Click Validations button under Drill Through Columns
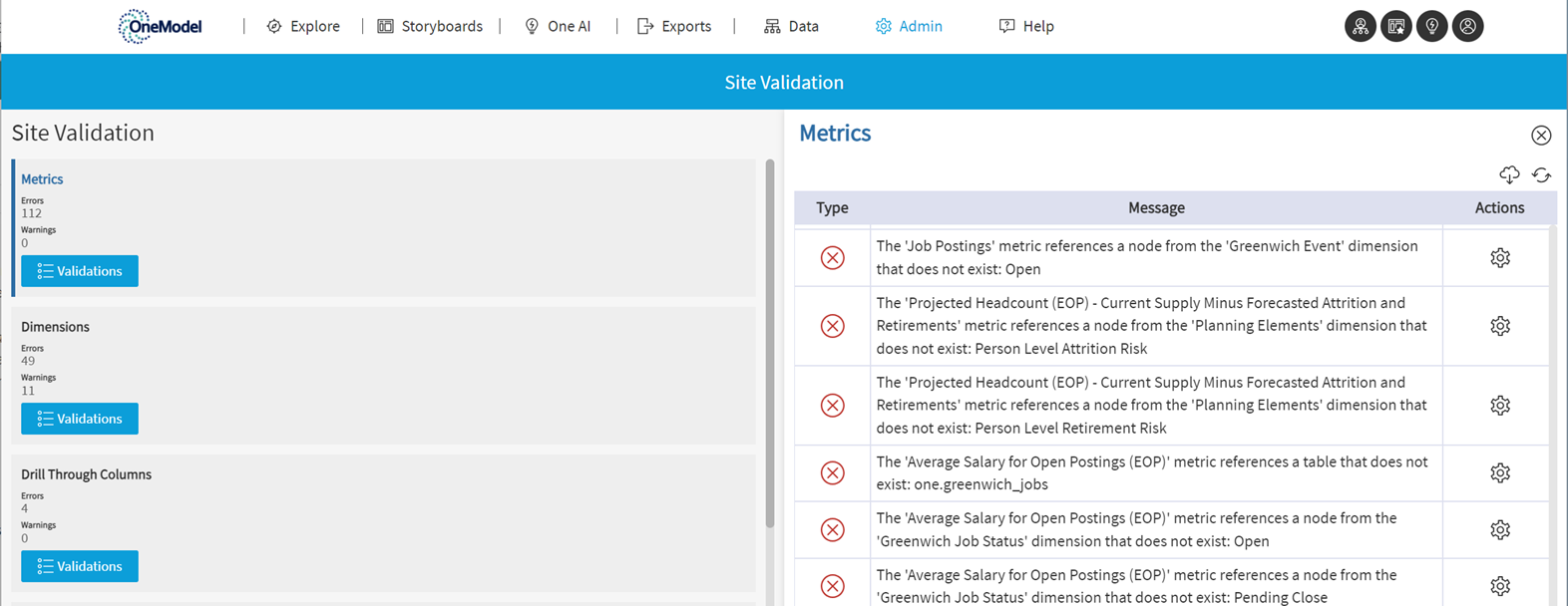This screenshot has height=606, width=1568. point(80,566)
